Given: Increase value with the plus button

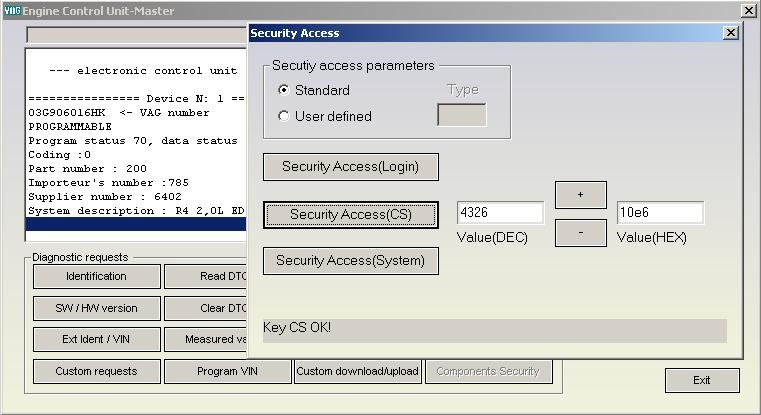Looking at the screenshot, I should 580,195.
